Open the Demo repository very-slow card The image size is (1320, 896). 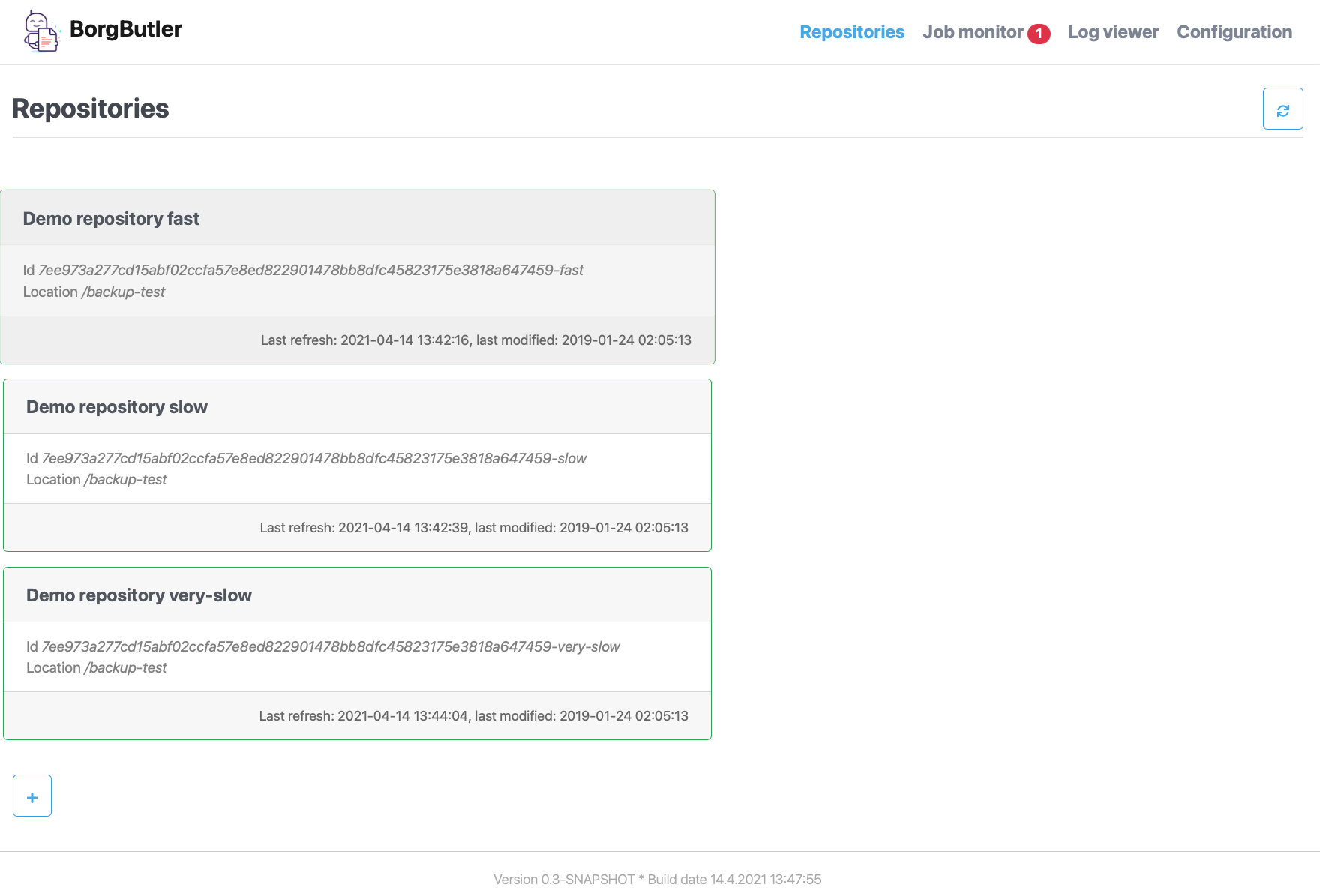pos(358,653)
